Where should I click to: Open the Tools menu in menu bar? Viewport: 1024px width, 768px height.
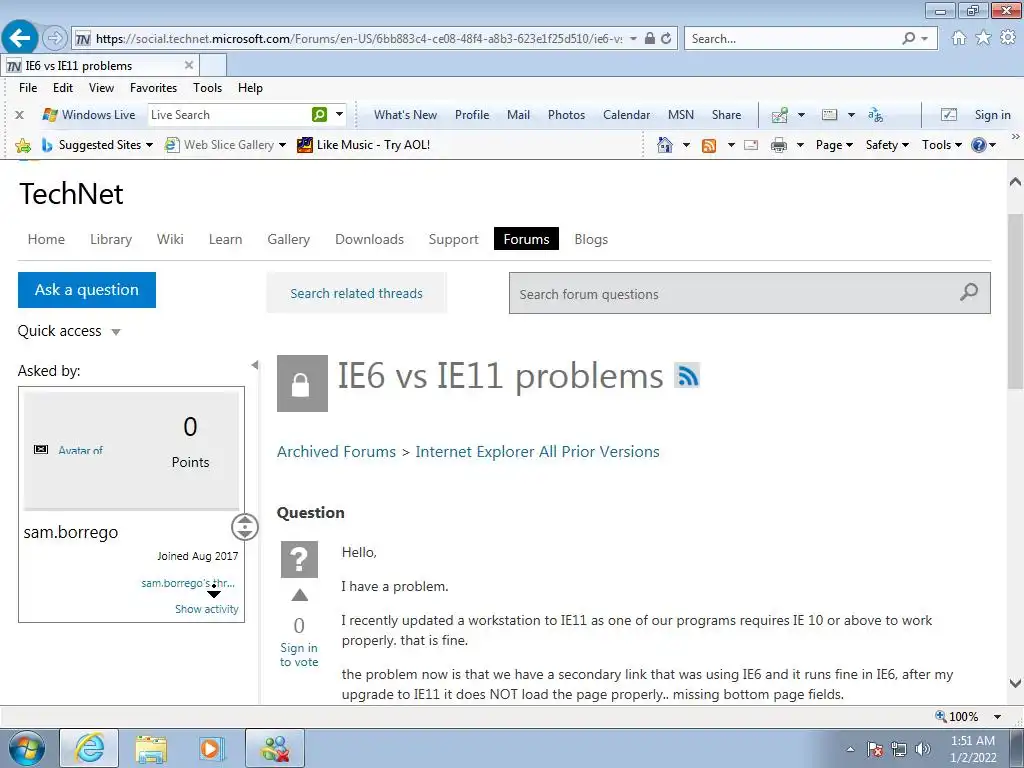208,88
